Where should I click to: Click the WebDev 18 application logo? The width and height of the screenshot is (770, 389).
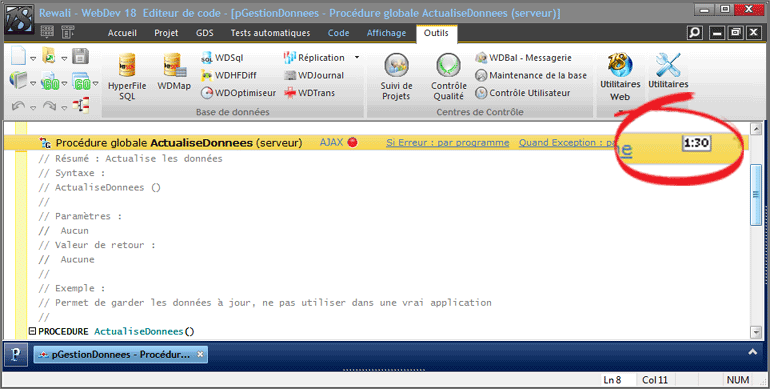(20, 20)
